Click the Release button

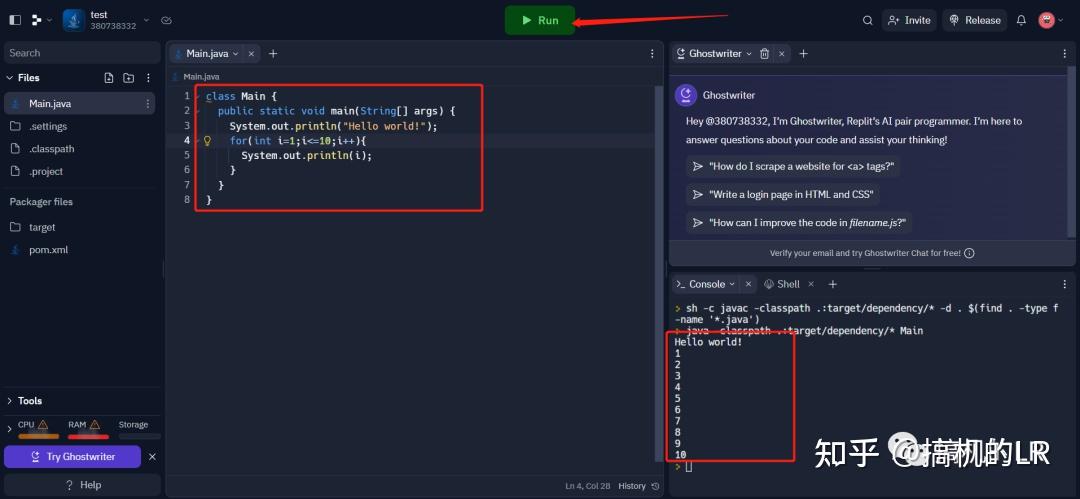coord(975,20)
